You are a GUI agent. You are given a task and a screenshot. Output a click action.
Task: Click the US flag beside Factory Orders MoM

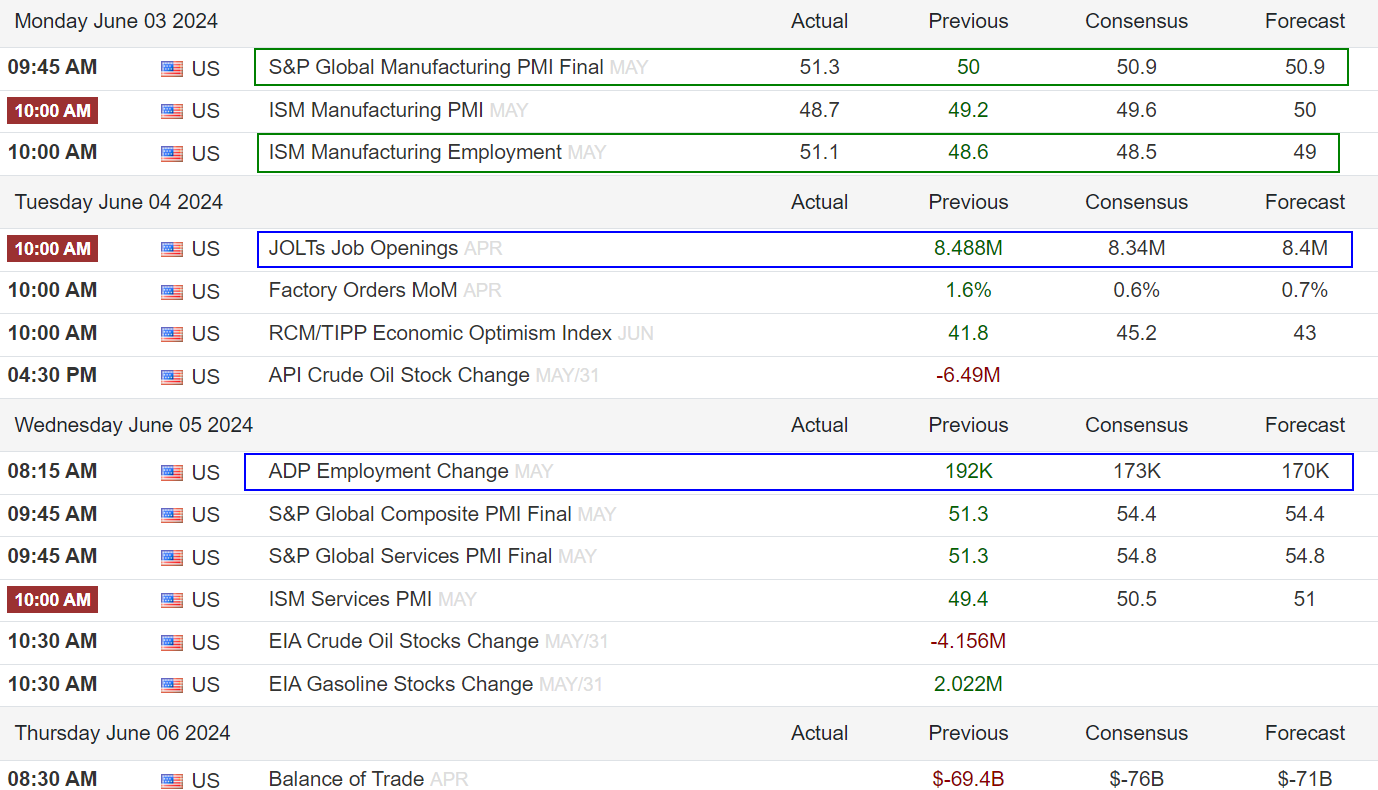point(172,292)
